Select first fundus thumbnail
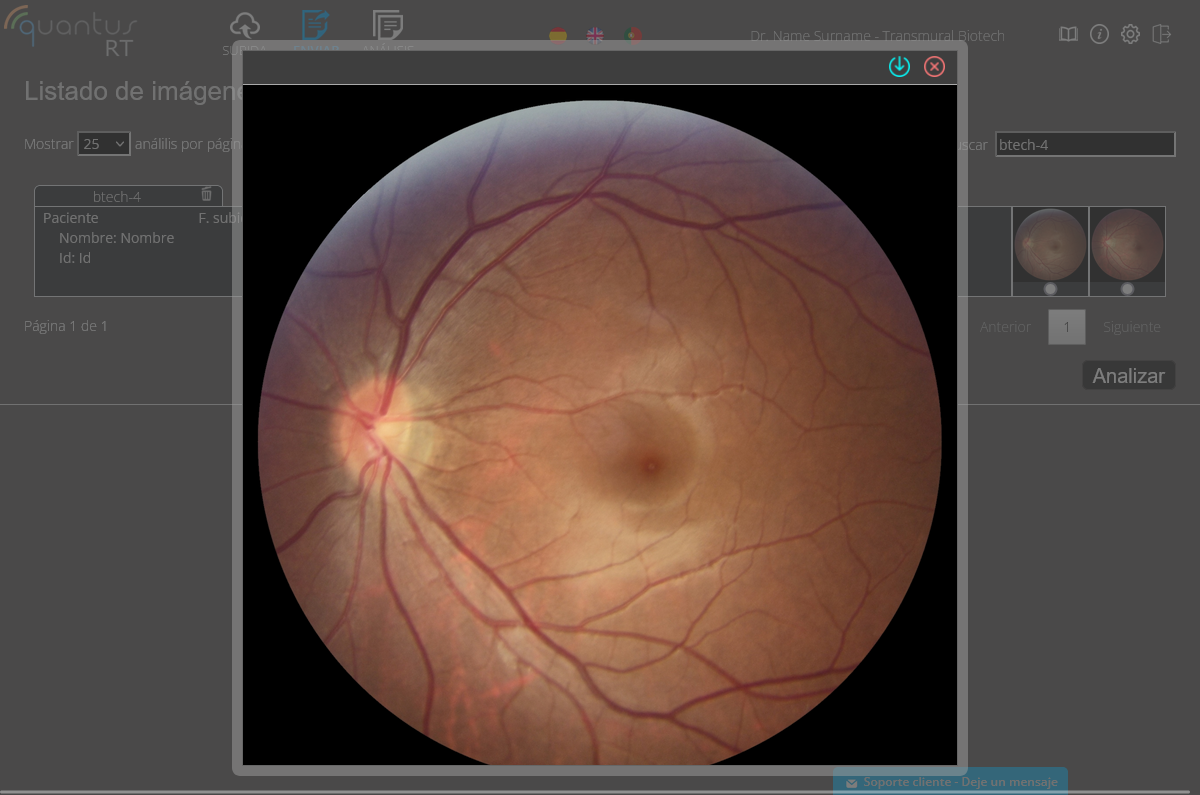The width and height of the screenshot is (1200, 795). pyautogui.click(x=1050, y=245)
